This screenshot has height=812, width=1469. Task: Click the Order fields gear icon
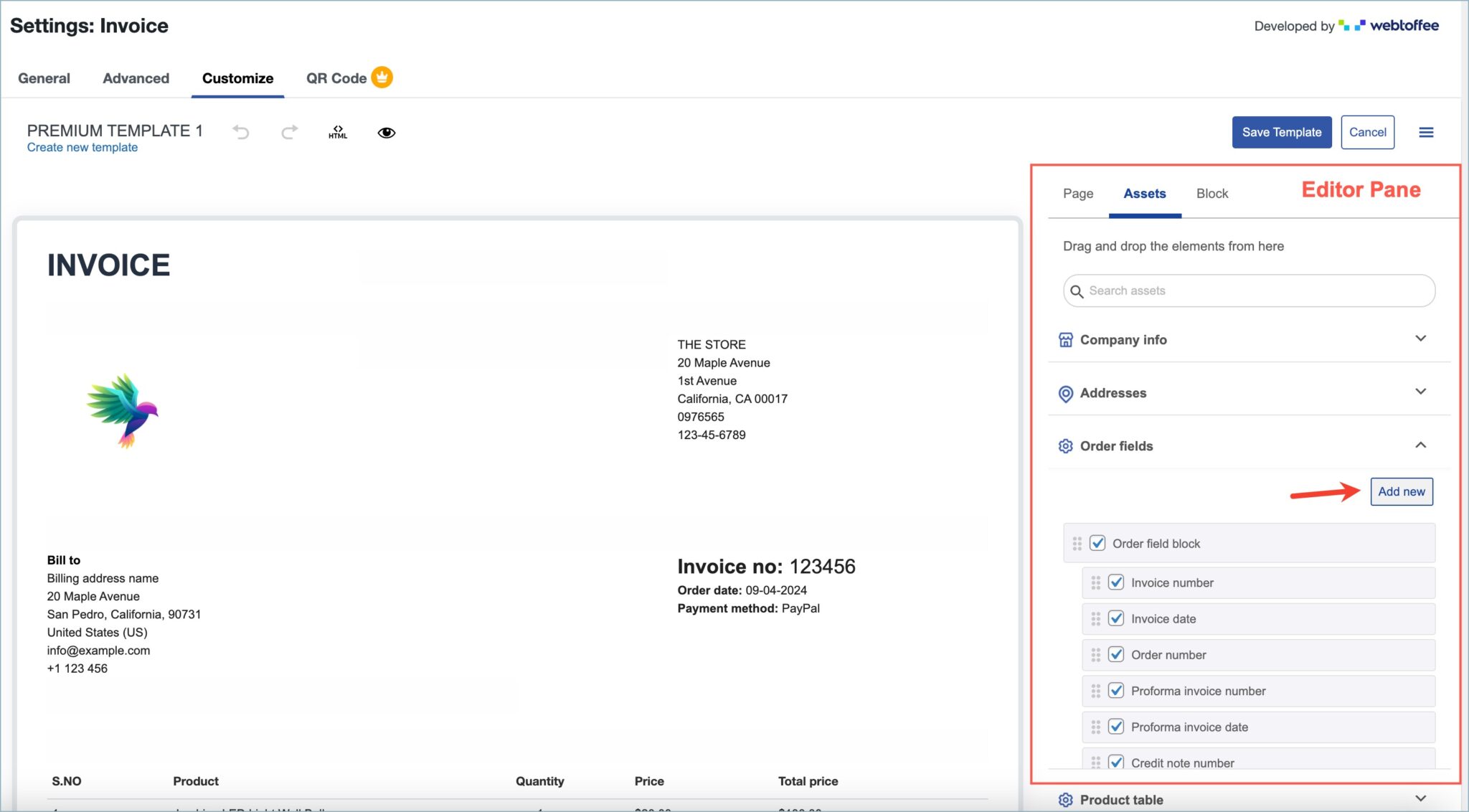click(x=1066, y=446)
